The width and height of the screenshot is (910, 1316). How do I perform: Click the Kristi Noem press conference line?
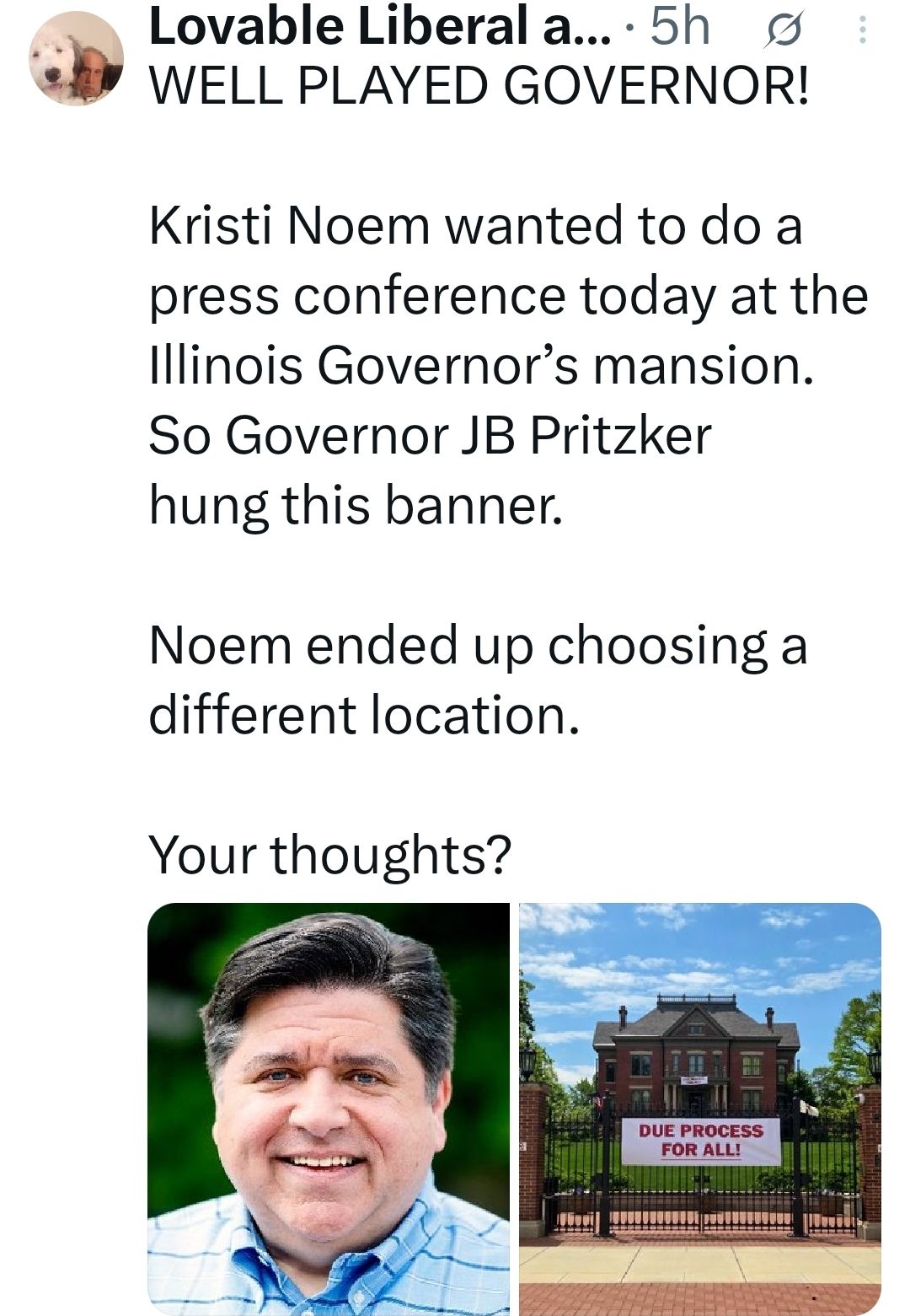click(x=476, y=226)
